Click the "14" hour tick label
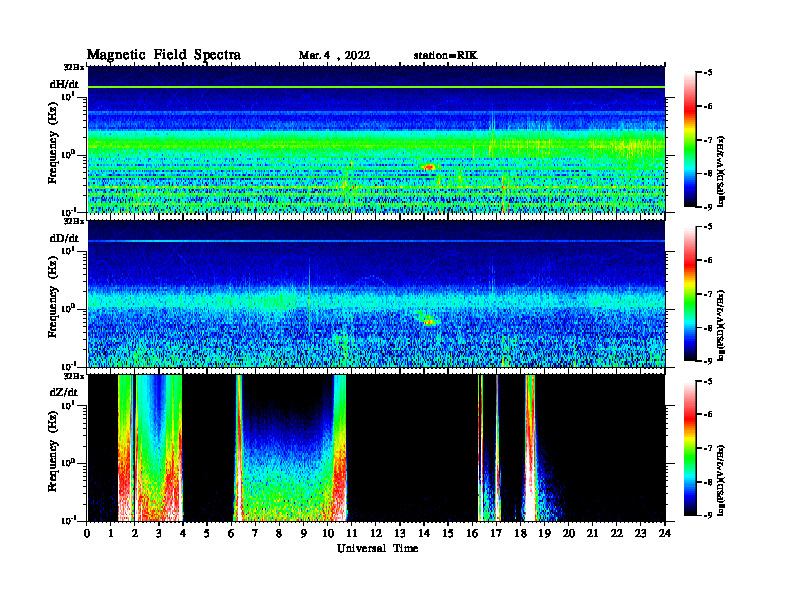 424,533
